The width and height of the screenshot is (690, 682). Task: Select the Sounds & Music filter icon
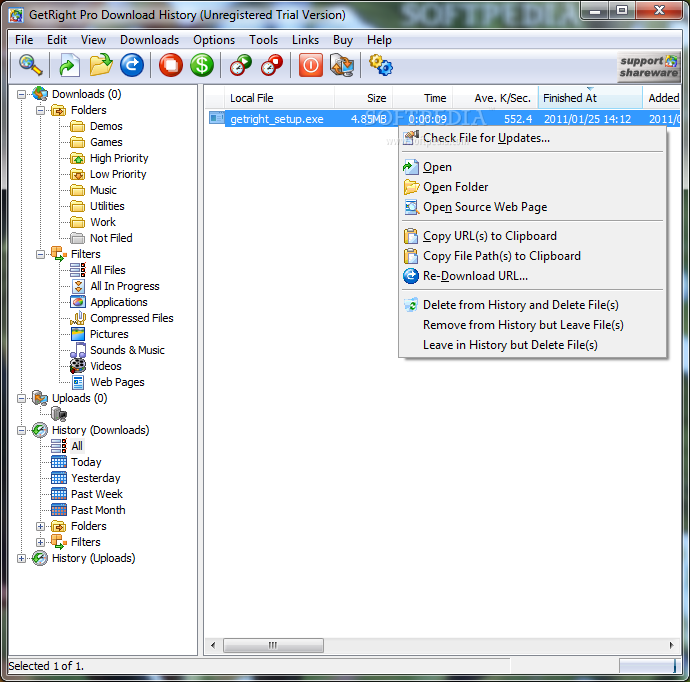(x=78, y=350)
